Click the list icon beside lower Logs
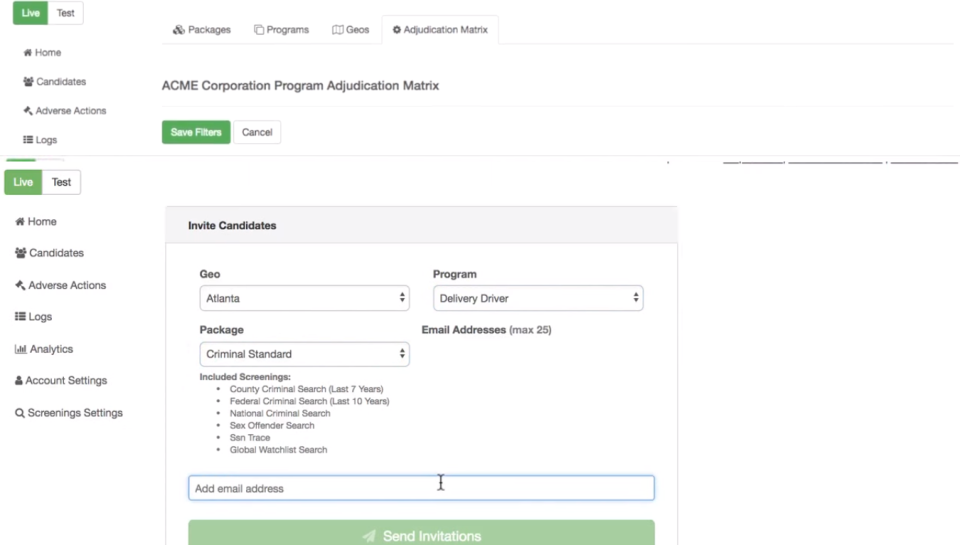The image size is (960, 545). (20, 317)
